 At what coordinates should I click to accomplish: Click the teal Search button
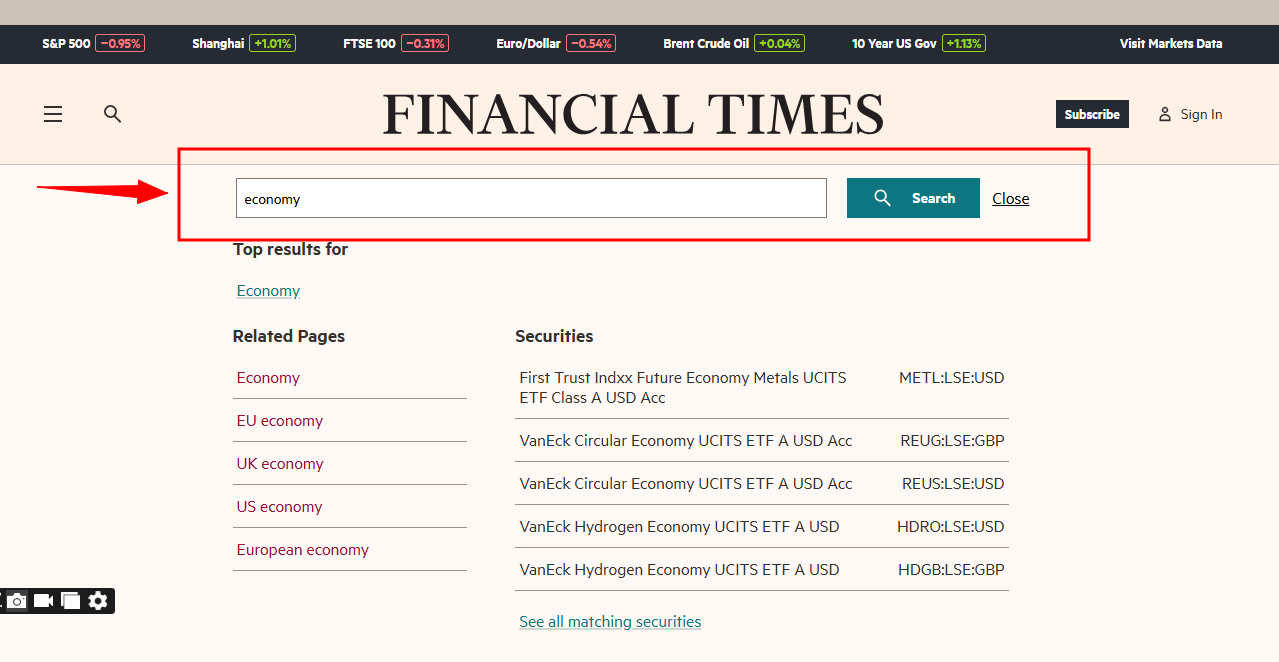coord(912,198)
